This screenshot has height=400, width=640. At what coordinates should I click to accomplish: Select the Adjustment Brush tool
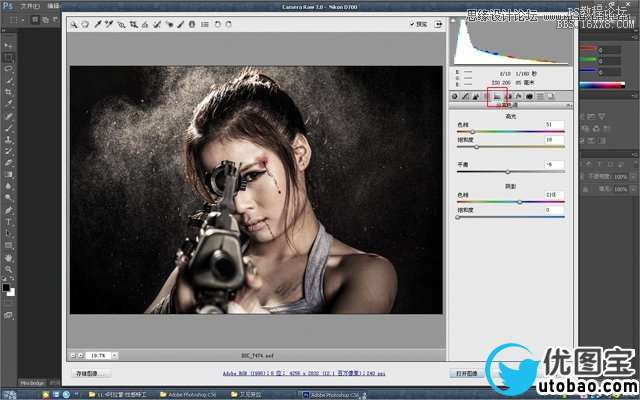[180, 24]
